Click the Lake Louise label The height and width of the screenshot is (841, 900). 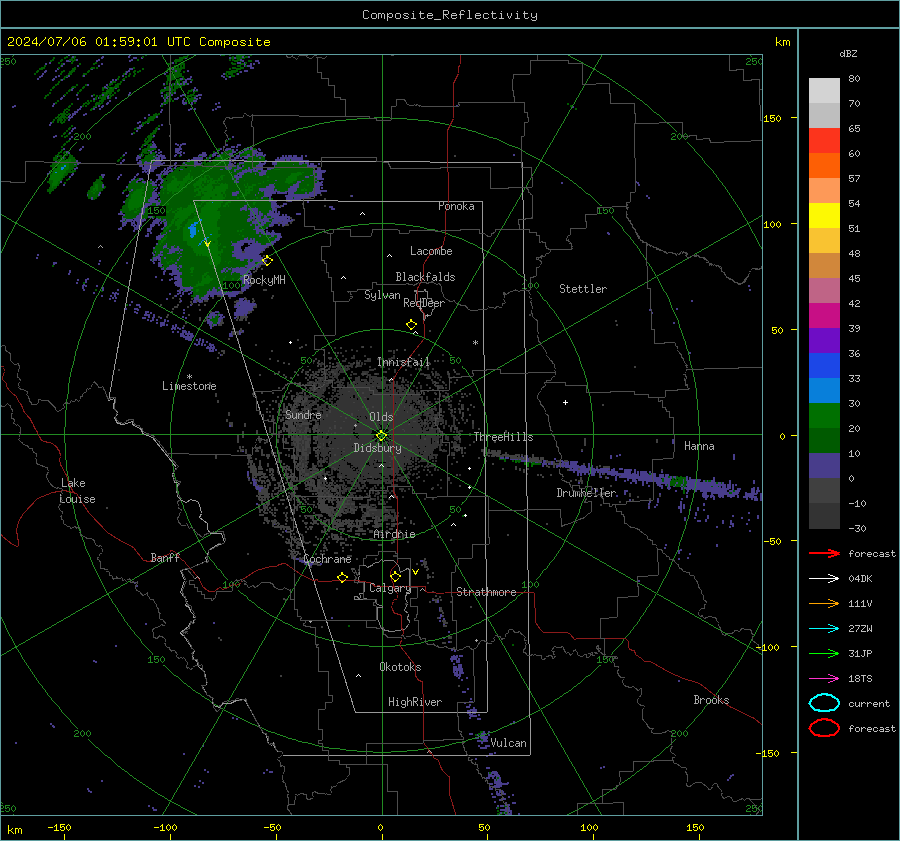coord(77,491)
